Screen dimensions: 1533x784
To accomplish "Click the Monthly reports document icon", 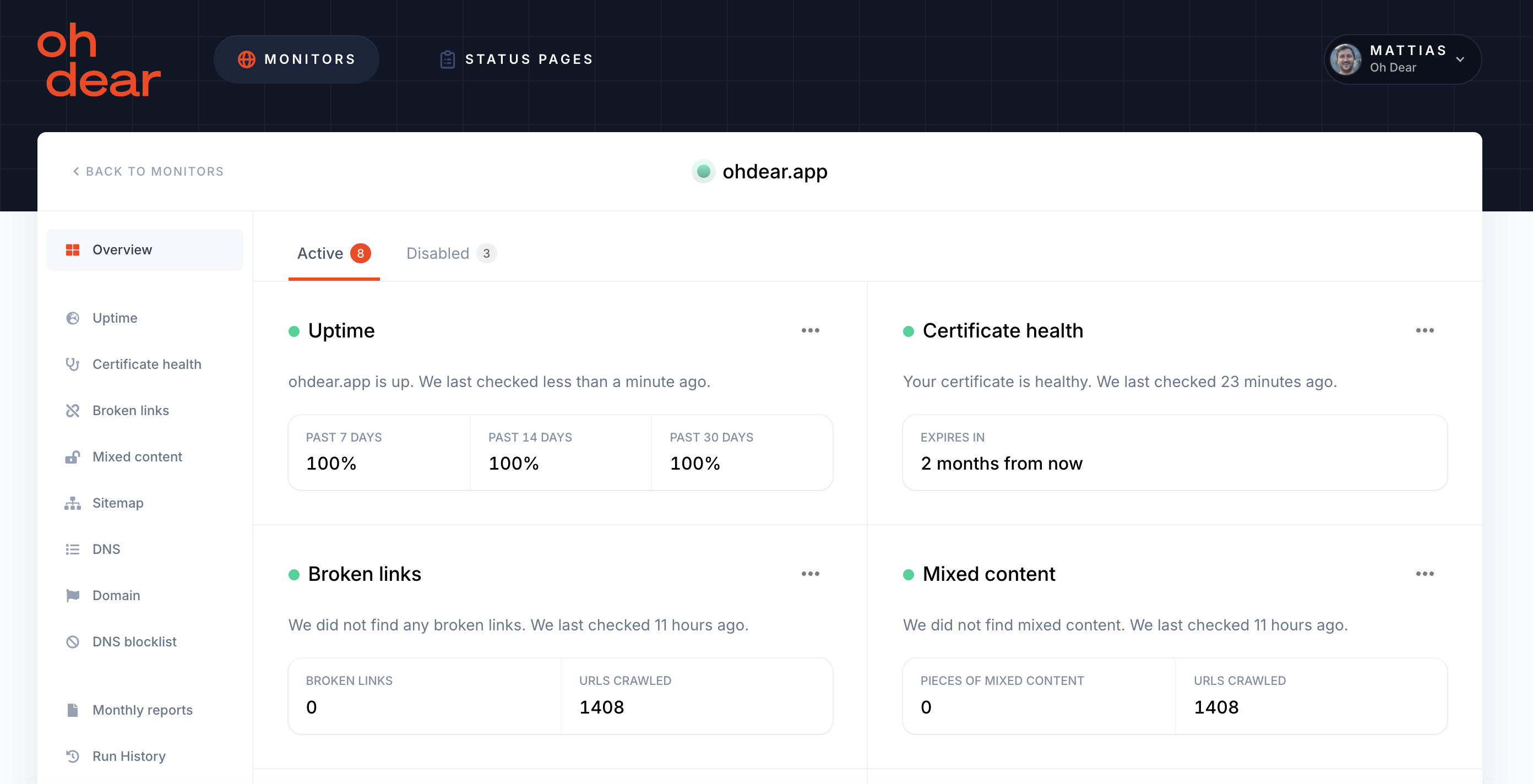I will (x=73, y=710).
